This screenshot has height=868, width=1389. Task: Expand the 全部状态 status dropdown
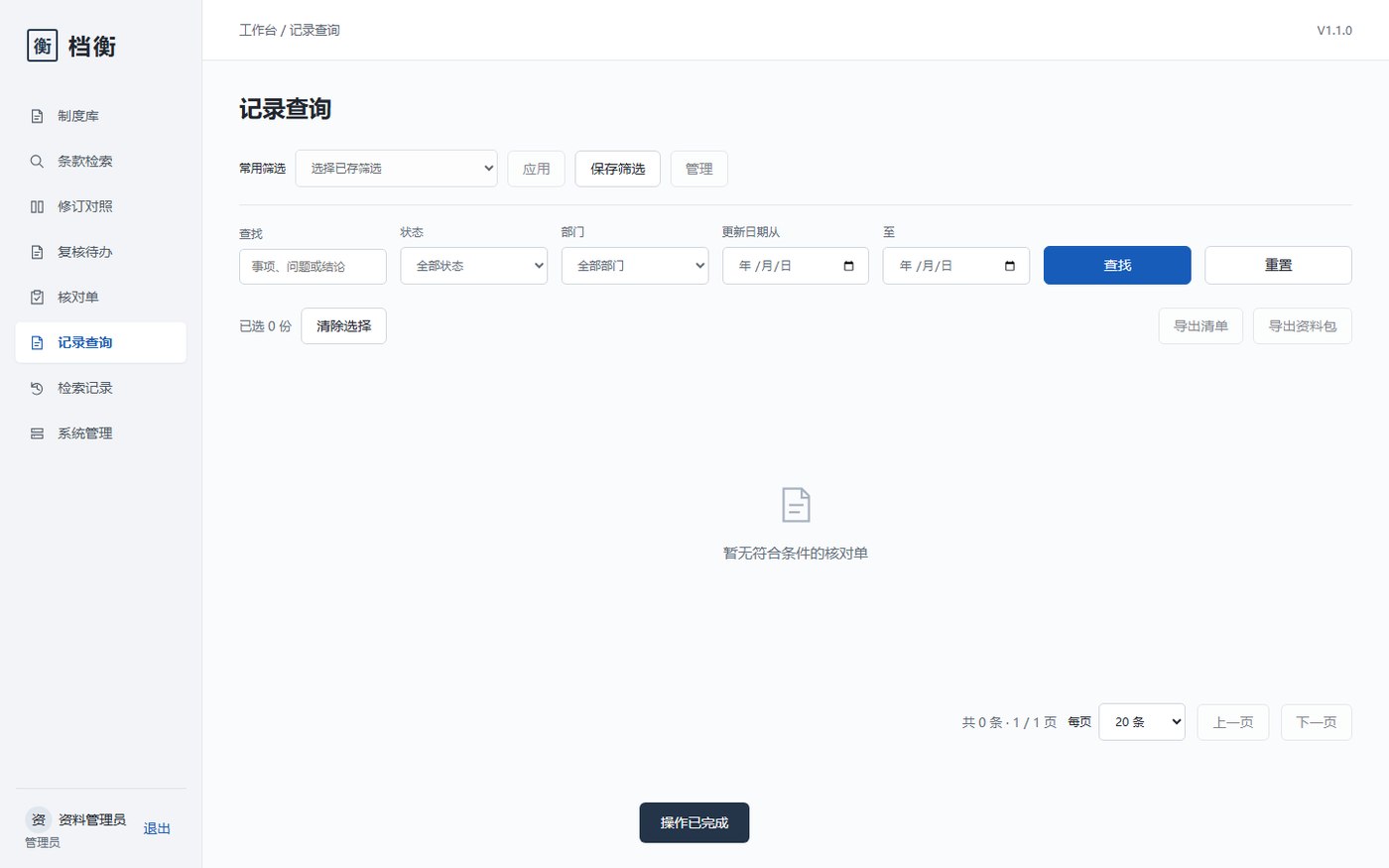click(x=473, y=266)
